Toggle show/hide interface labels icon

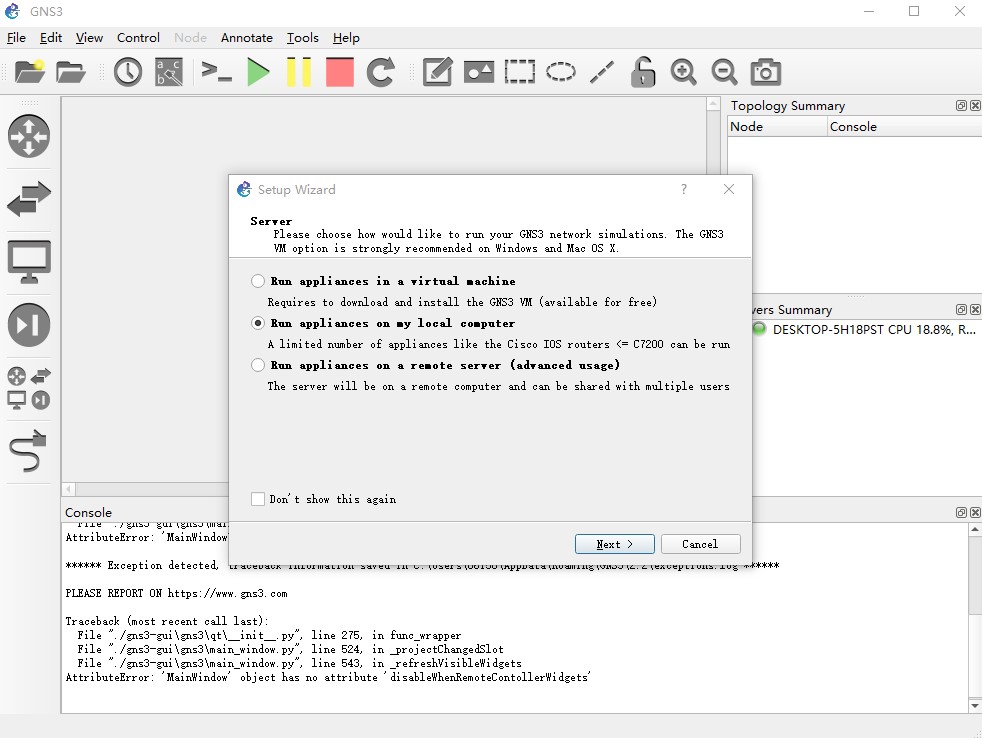tap(169, 72)
